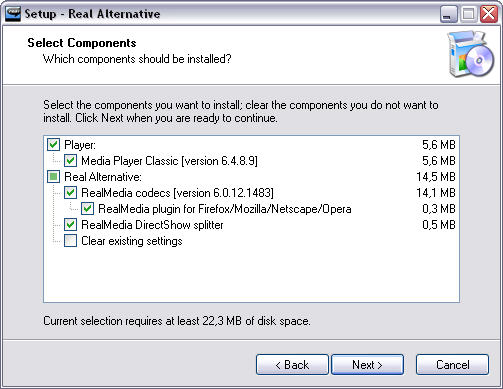Viewport: 503px width, 389px height.
Task: Select 'Media Player Classic [version 6.4.8.9]' label
Action: [169, 161]
